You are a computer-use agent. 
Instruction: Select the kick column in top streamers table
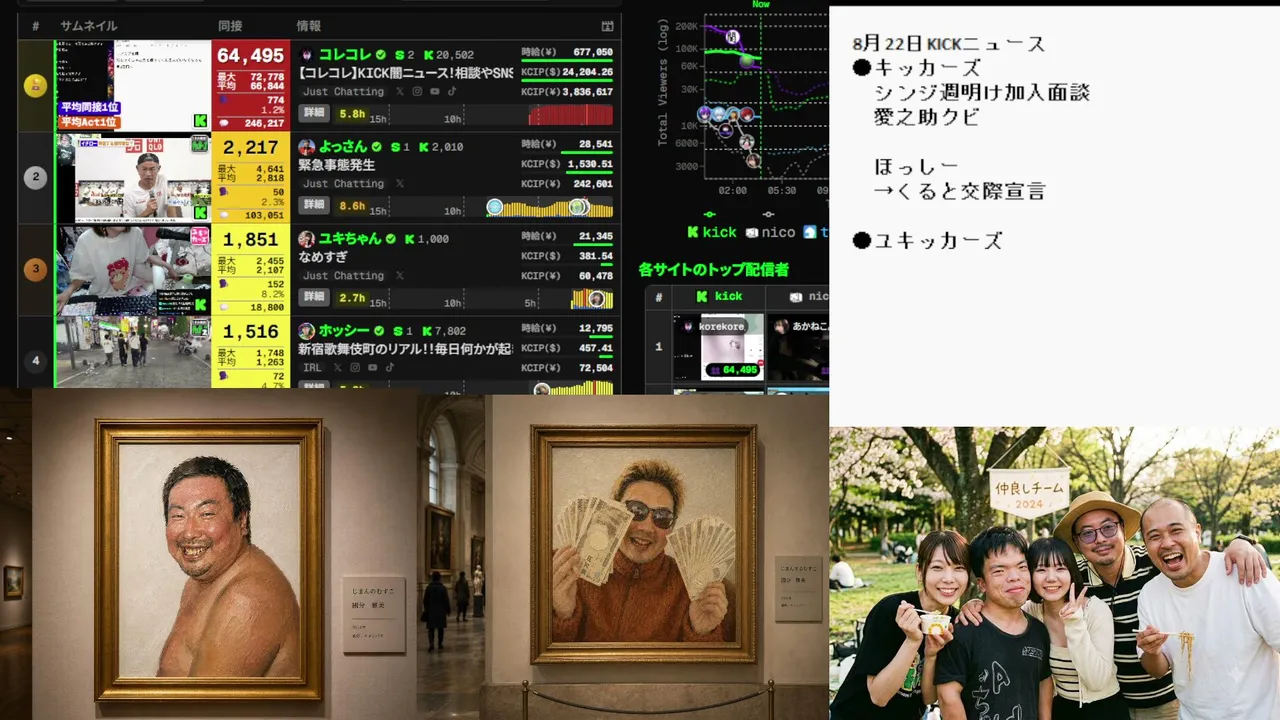[x=719, y=297]
